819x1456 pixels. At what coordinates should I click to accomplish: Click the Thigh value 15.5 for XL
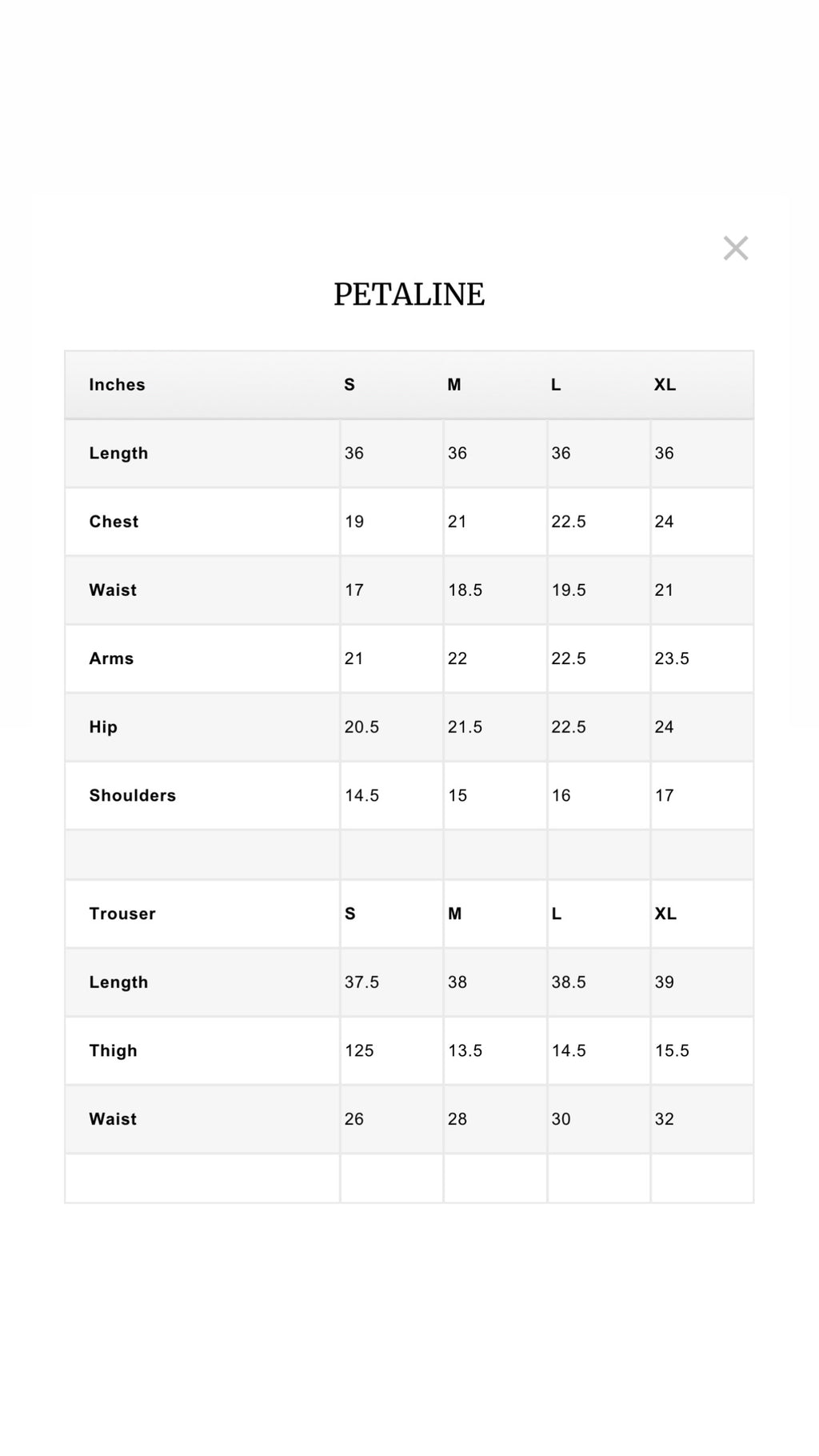[x=672, y=1050]
